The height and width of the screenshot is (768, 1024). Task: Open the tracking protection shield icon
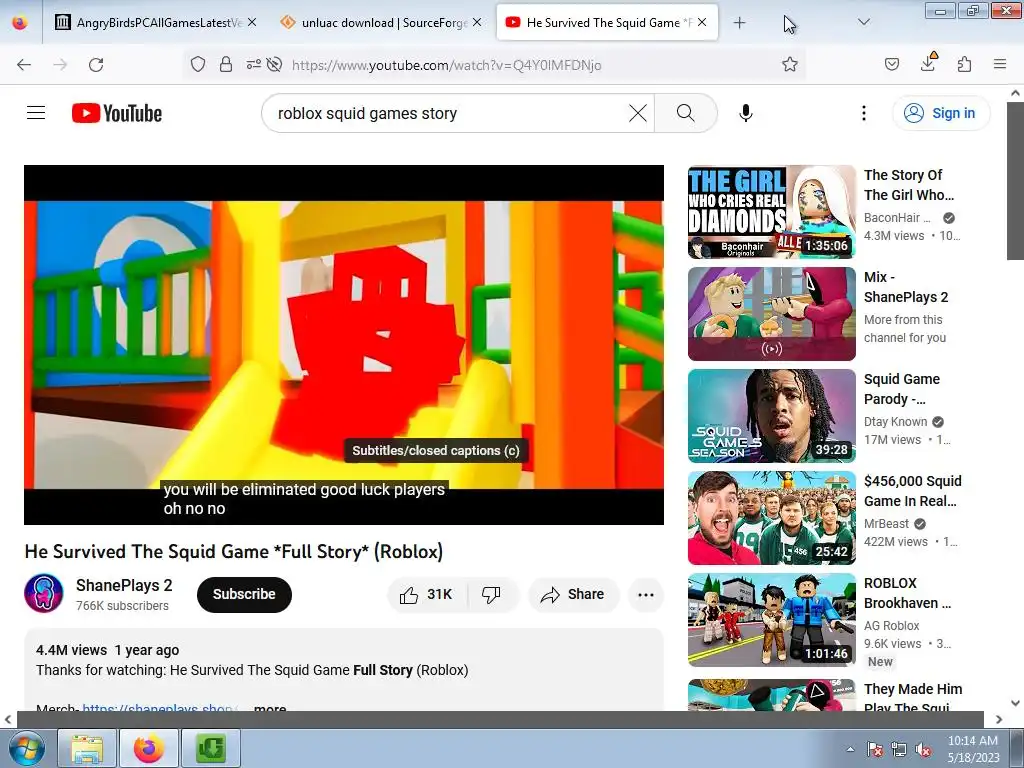coord(198,64)
